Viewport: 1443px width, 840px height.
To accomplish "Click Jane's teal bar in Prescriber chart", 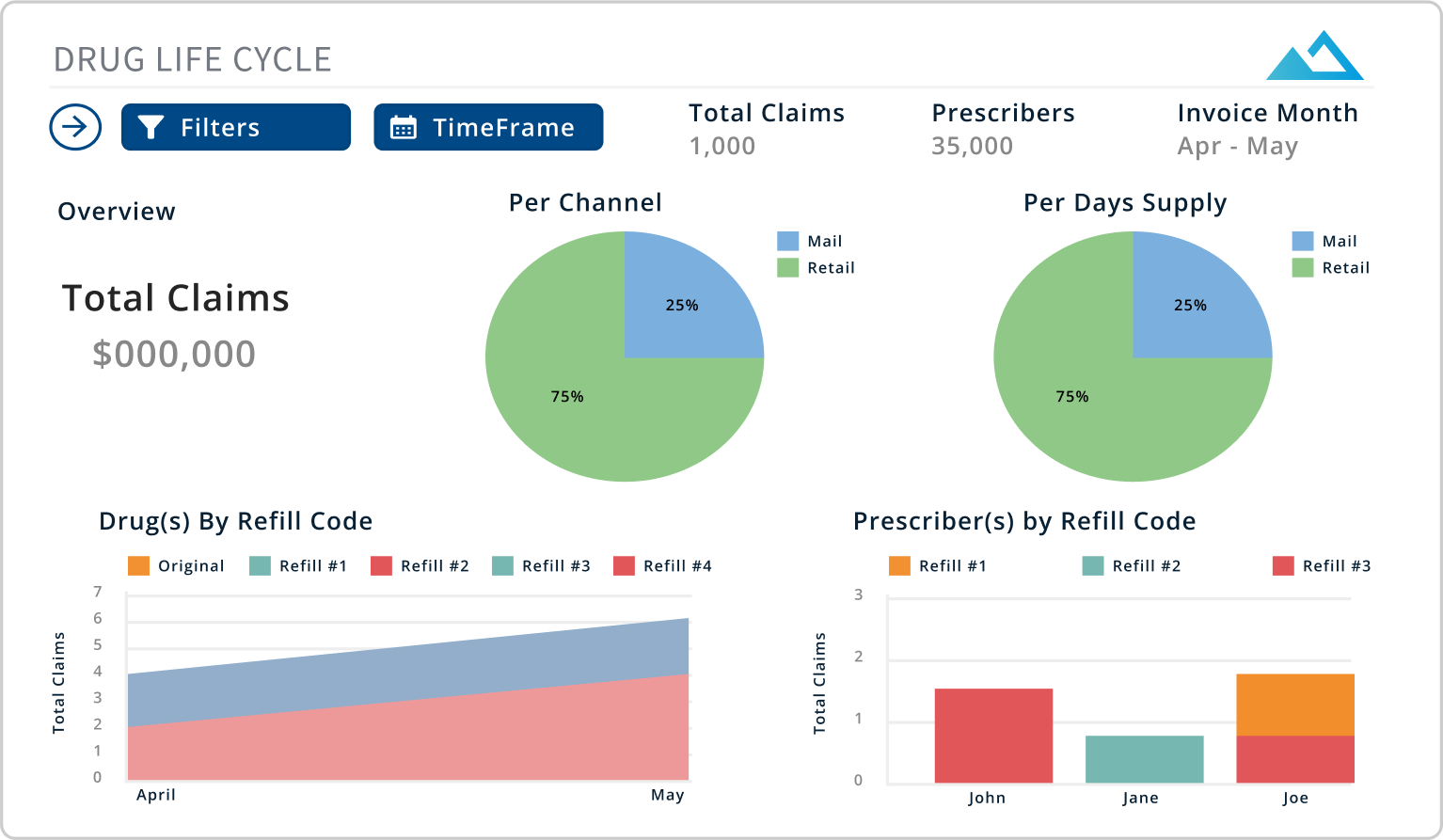I will coord(1144,759).
